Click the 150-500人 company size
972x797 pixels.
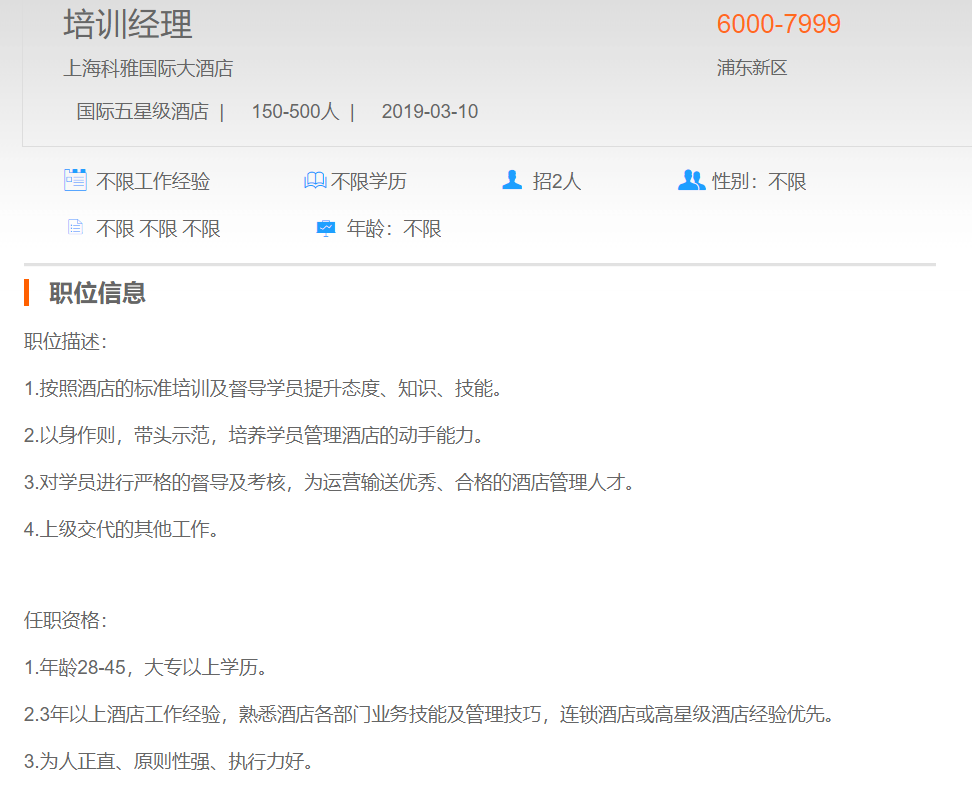coord(295,112)
